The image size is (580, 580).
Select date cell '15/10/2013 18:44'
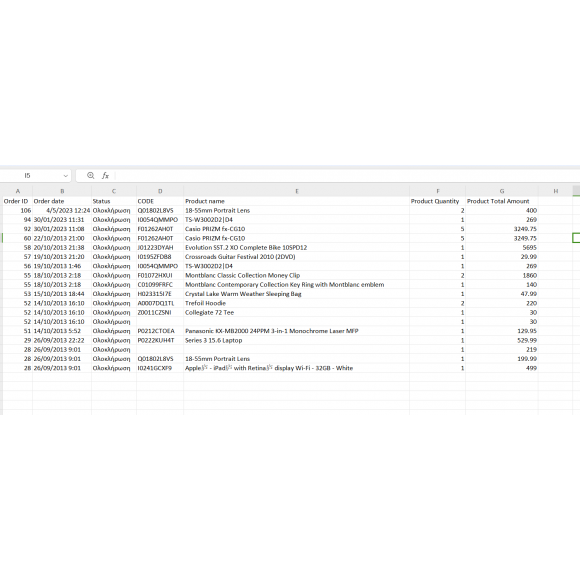point(62,294)
